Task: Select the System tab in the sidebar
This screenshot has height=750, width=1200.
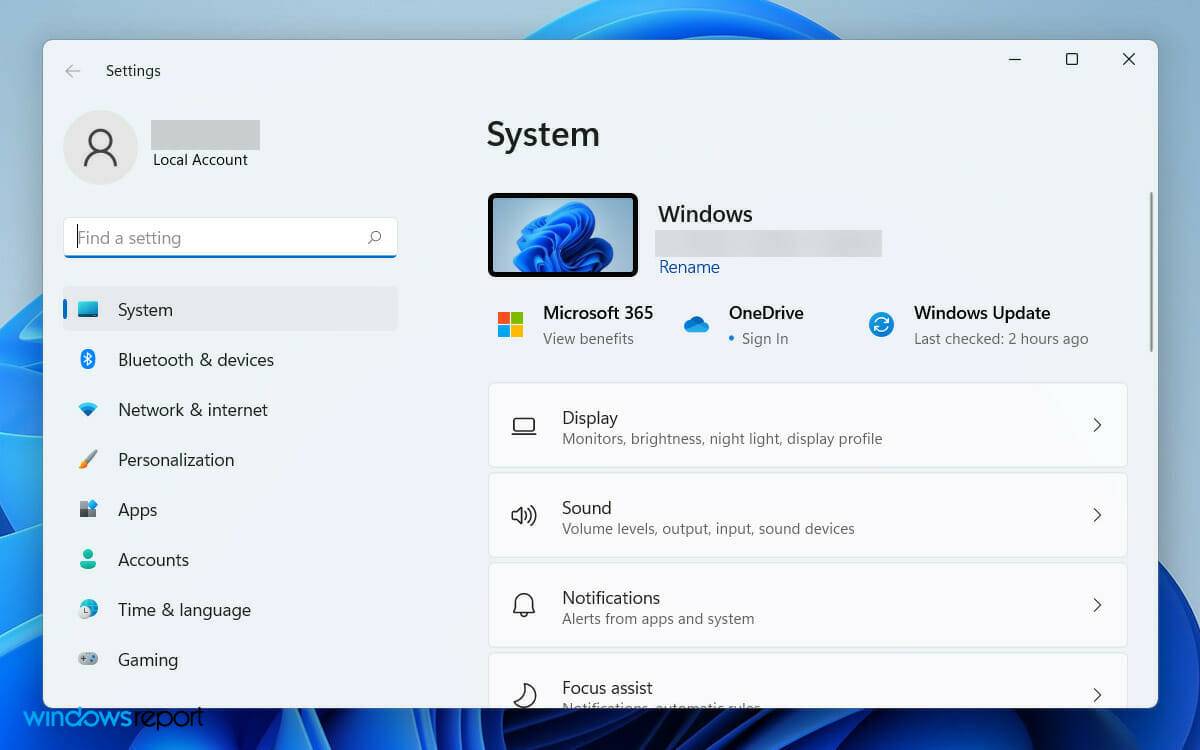Action: [145, 310]
